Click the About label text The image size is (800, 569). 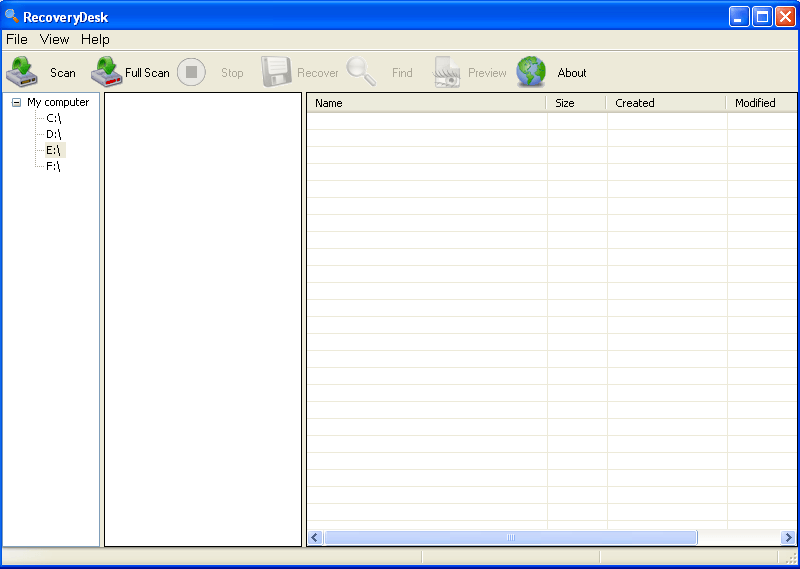coord(572,73)
